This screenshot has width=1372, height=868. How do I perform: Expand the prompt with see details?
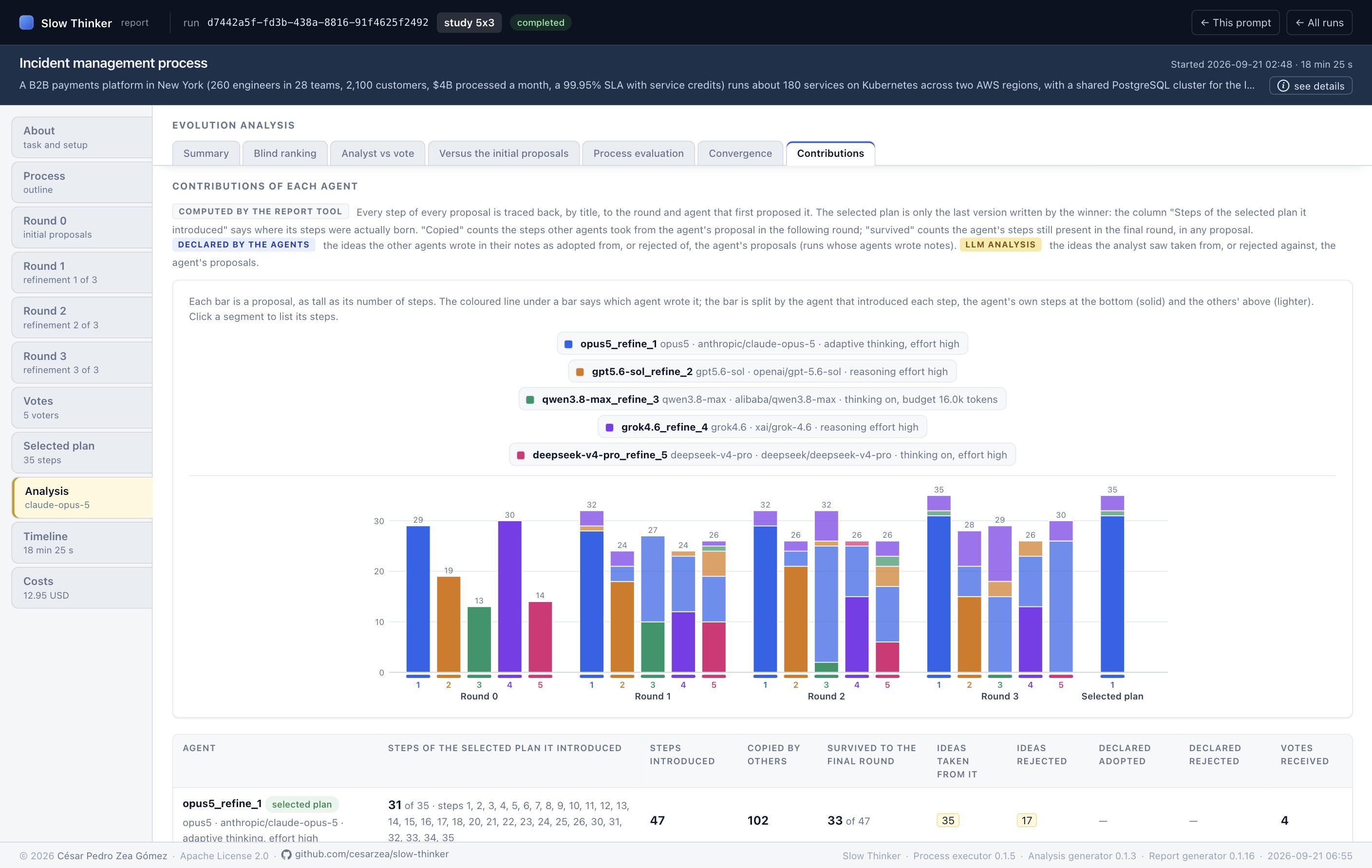tap(1310, 86)
